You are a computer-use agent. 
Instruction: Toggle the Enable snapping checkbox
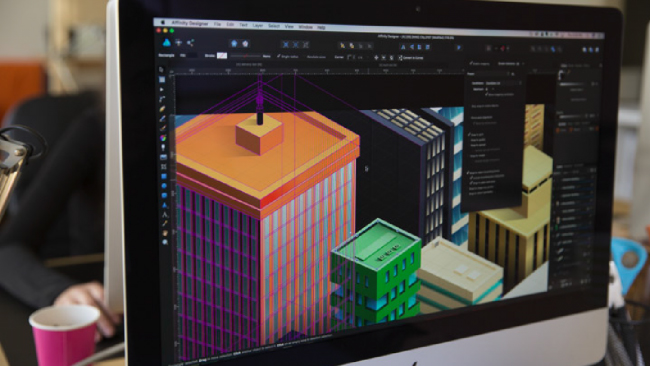[x=480, y=64]
